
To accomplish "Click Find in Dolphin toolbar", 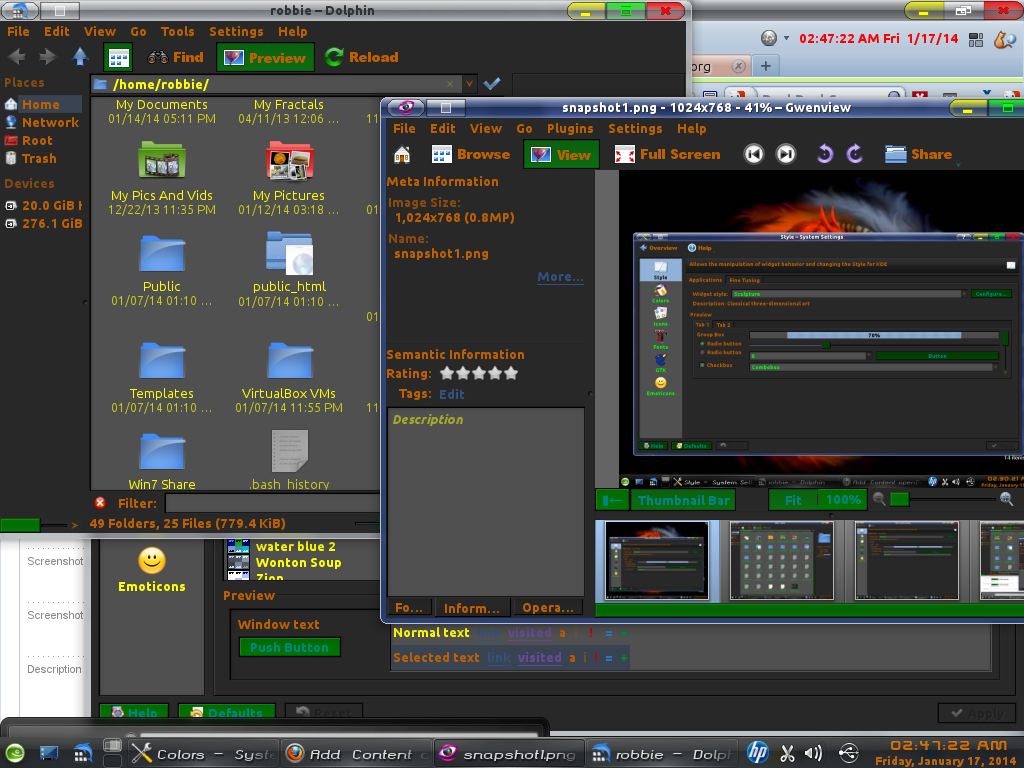I will (175, 57).
